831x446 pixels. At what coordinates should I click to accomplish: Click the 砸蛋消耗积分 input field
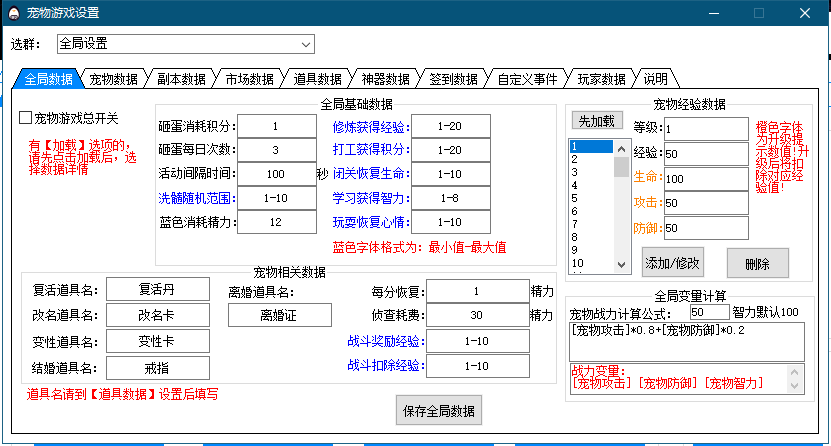tap(275, 126)
